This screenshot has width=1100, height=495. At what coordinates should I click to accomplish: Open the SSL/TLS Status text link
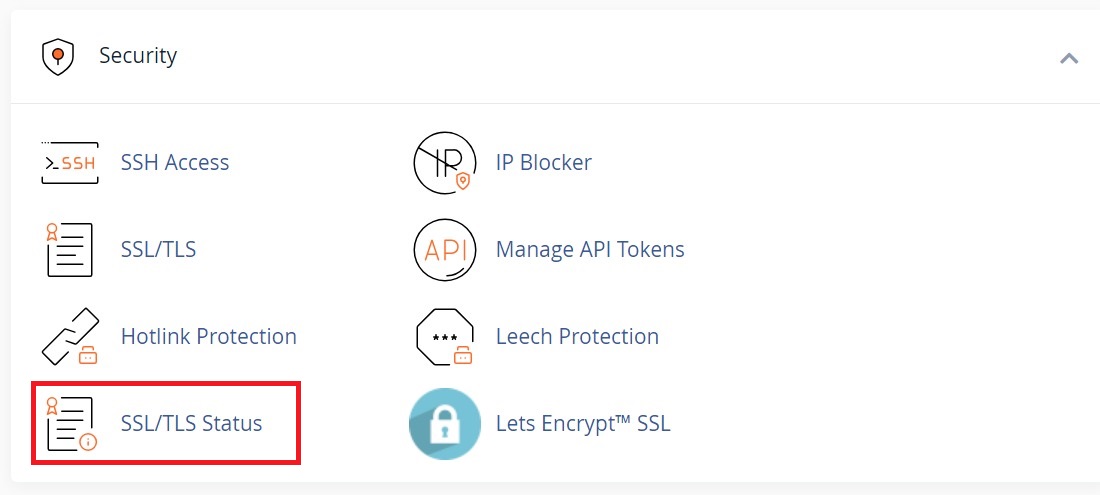192,423
